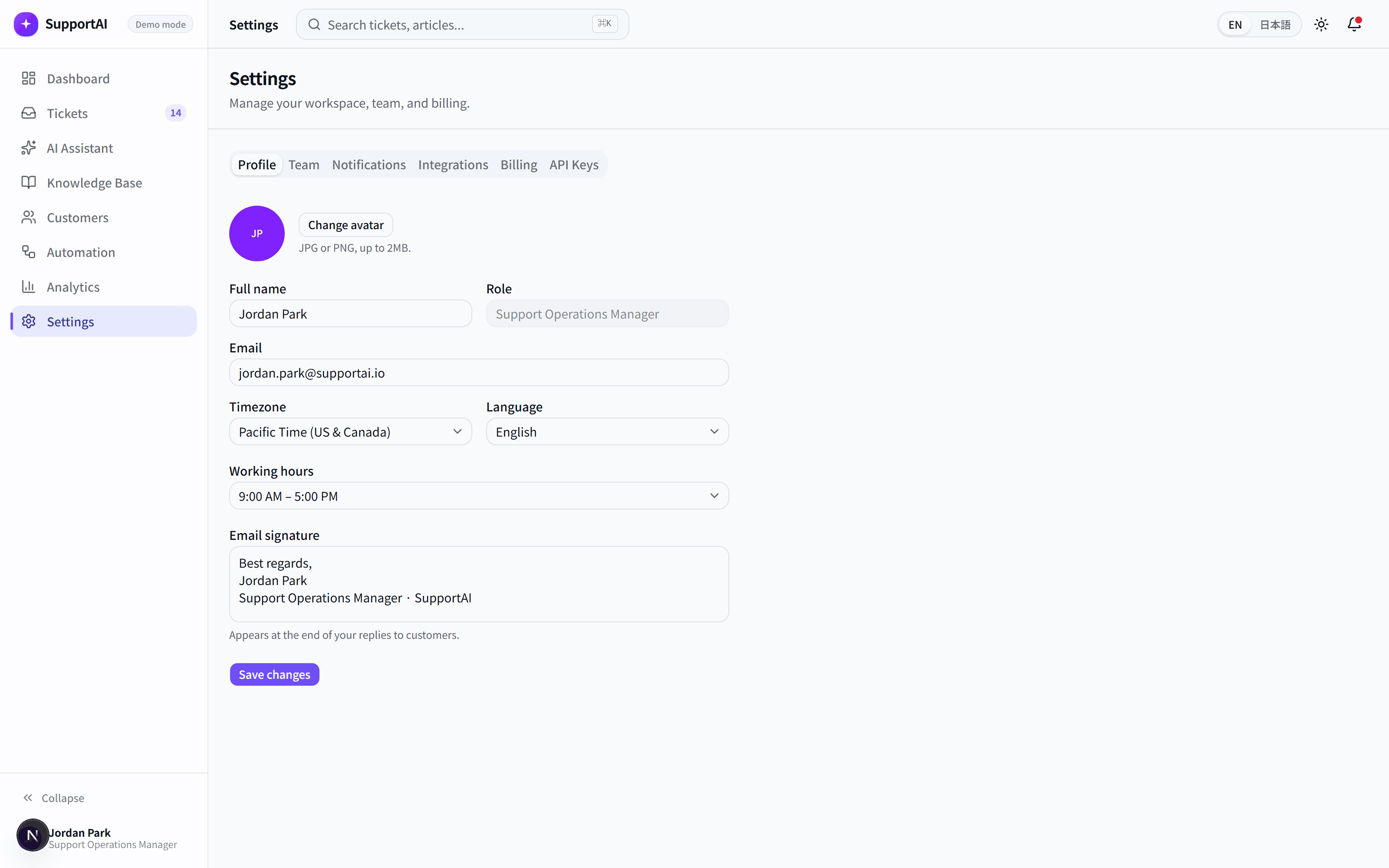Toggle light/dark theme sun icon
The height and width of the screenshot is (868, 1389).
click(x=1321, y=25)
